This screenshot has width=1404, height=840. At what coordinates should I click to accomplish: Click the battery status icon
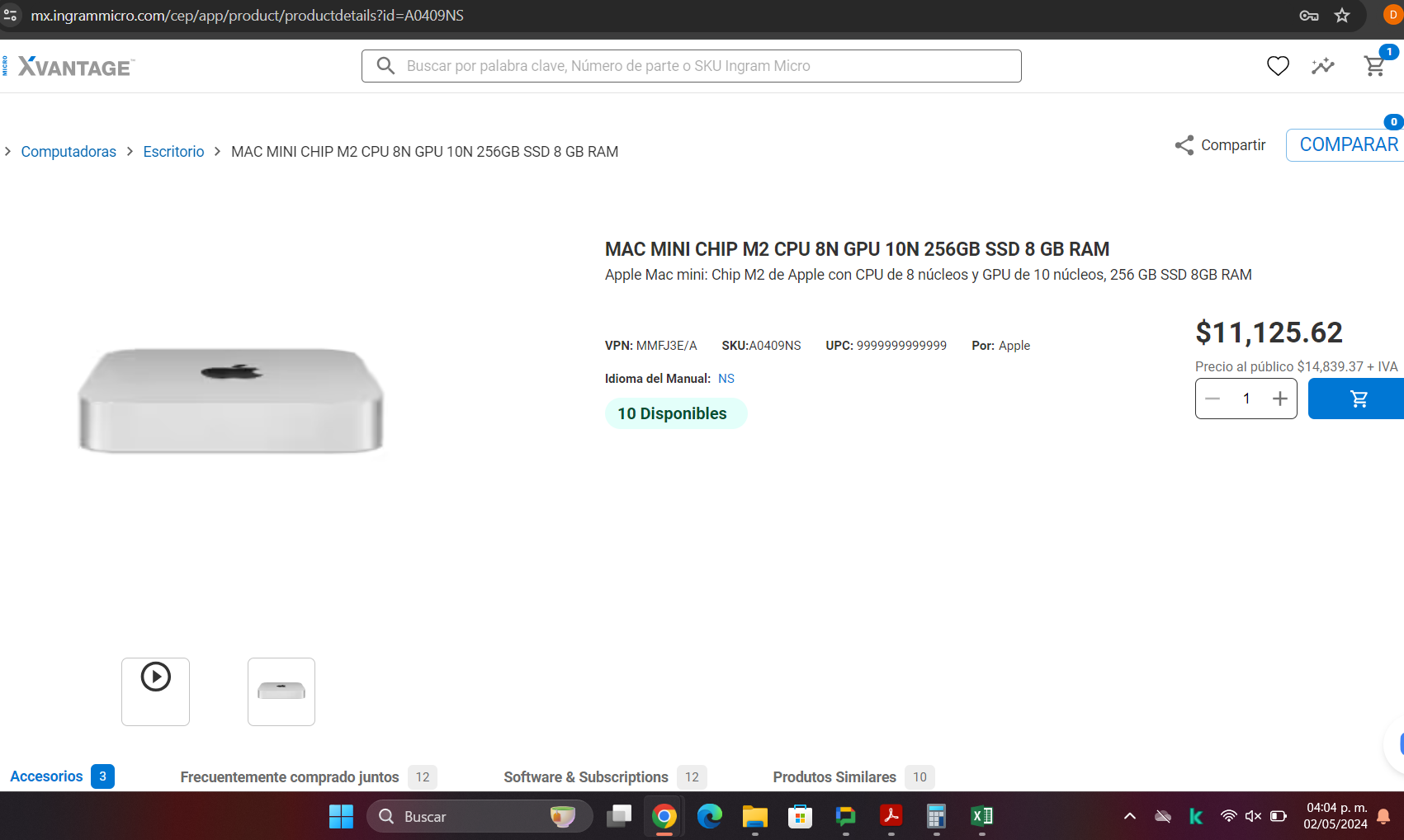coord(1279,816)
